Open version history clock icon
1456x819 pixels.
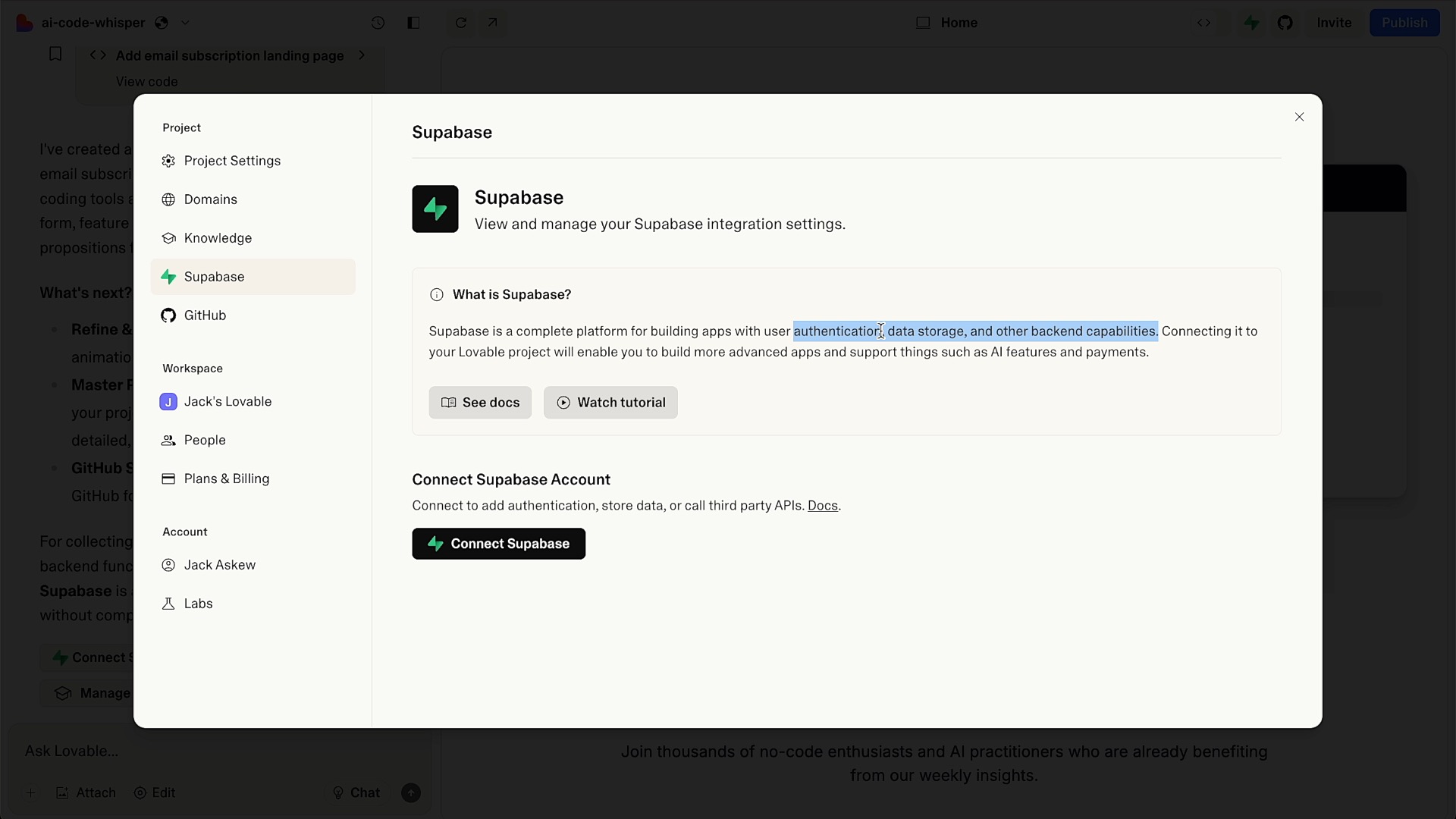(x=378, y=23)
